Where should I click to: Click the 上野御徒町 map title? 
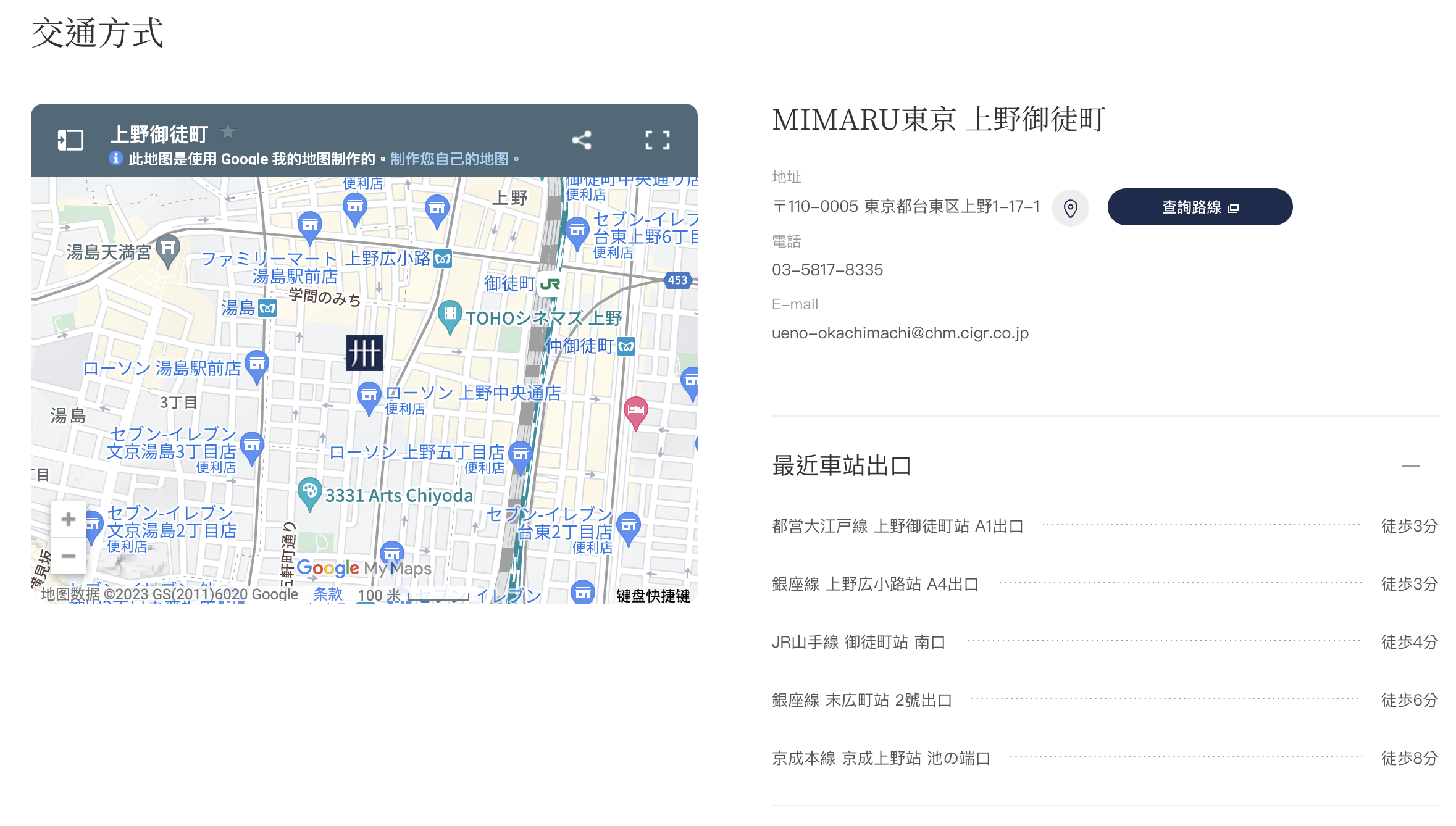(159, 134)
